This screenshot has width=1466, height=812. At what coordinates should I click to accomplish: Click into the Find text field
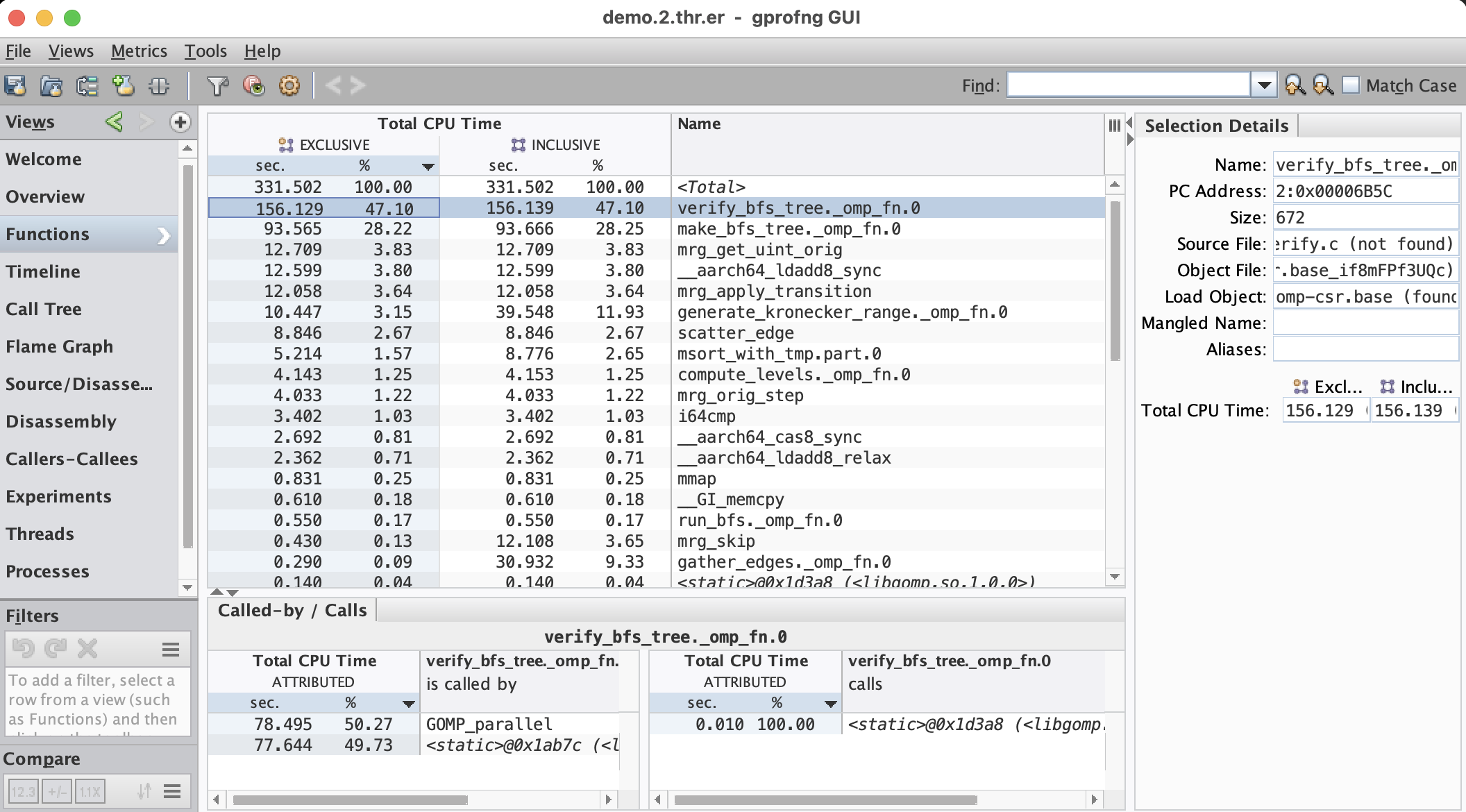(x=1128, y=85)
